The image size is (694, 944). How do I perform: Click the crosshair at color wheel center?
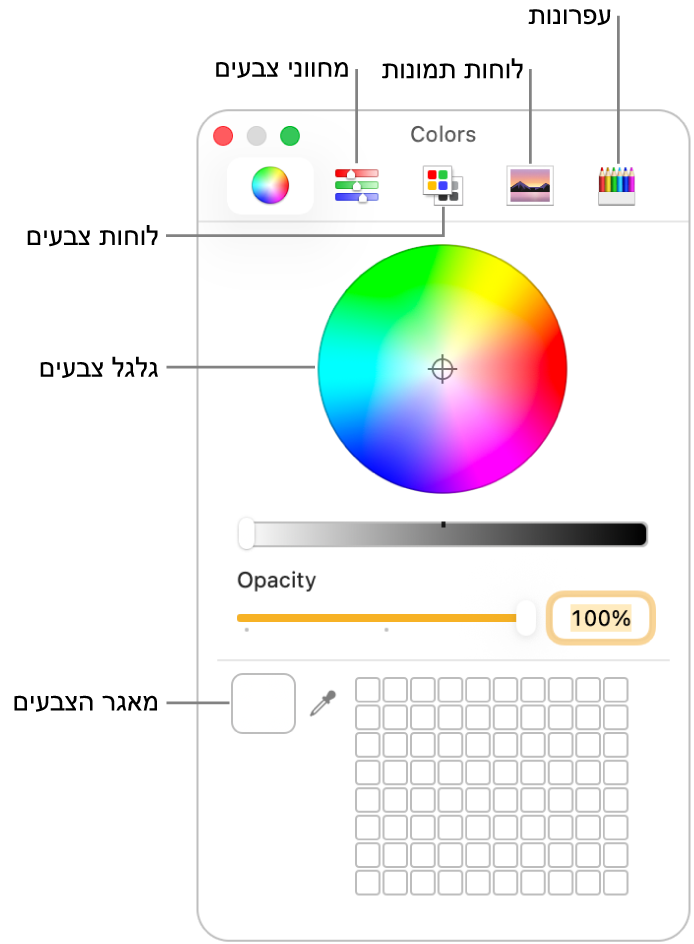(442, 369)
